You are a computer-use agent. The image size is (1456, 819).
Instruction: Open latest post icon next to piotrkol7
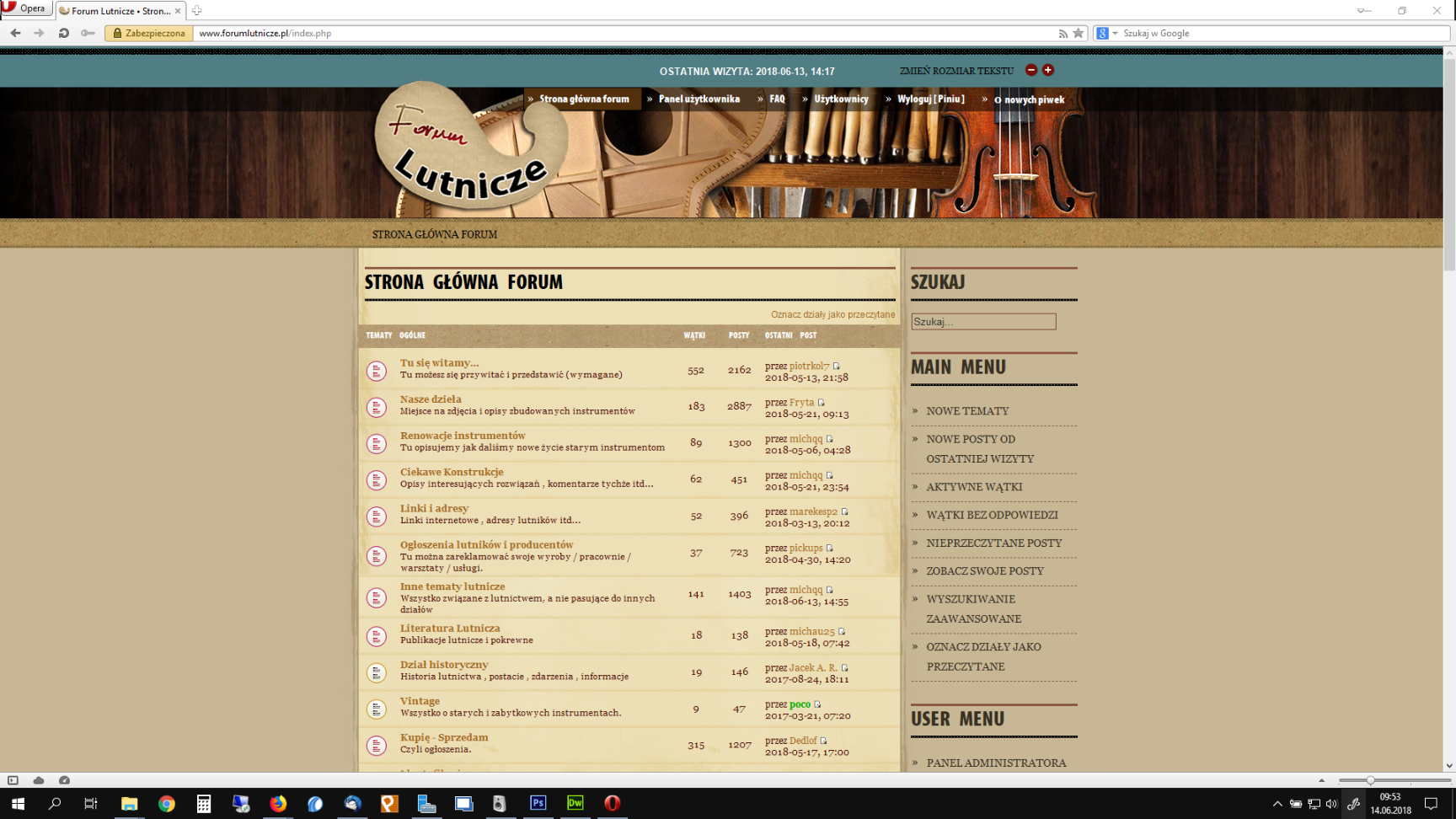836,366
